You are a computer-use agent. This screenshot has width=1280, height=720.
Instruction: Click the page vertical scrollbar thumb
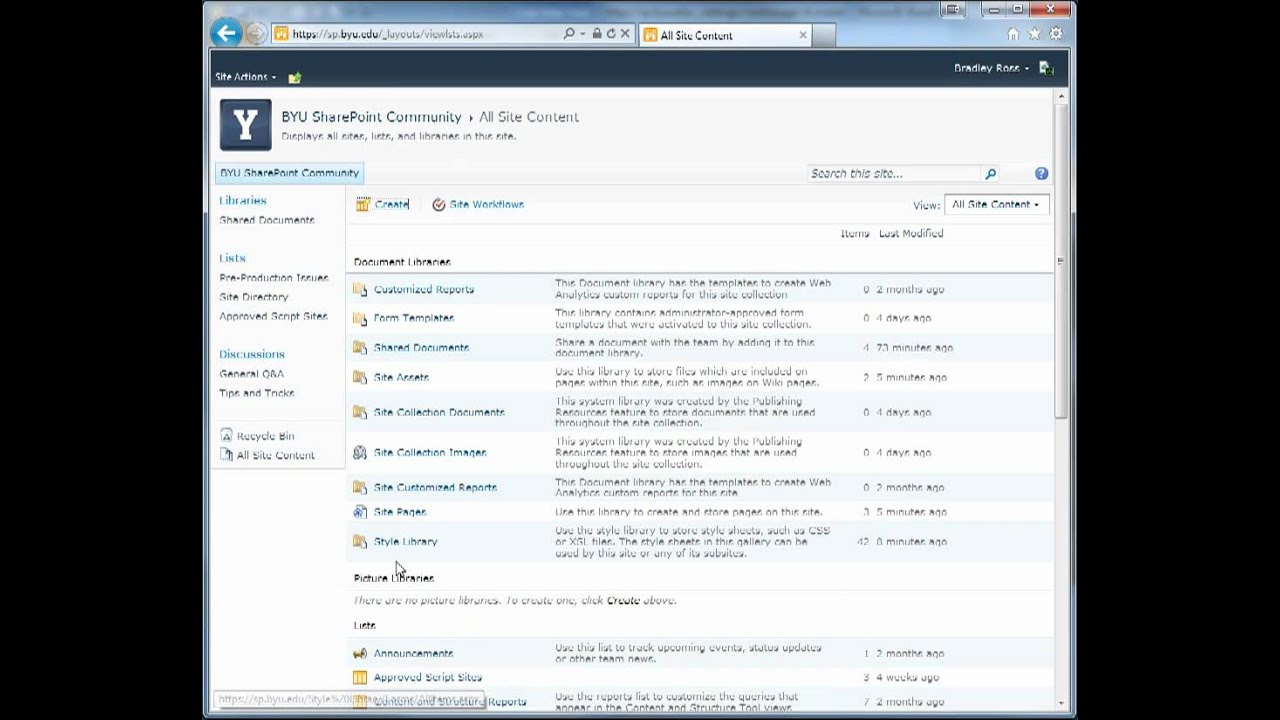1060,260
